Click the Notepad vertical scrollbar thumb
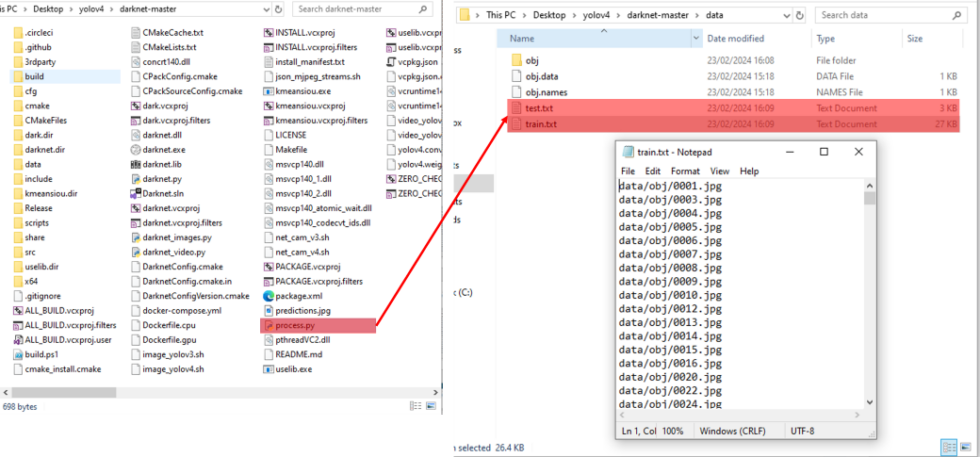Image resolution: width=980 pixels, height=457 pixels. pos(869,197)
